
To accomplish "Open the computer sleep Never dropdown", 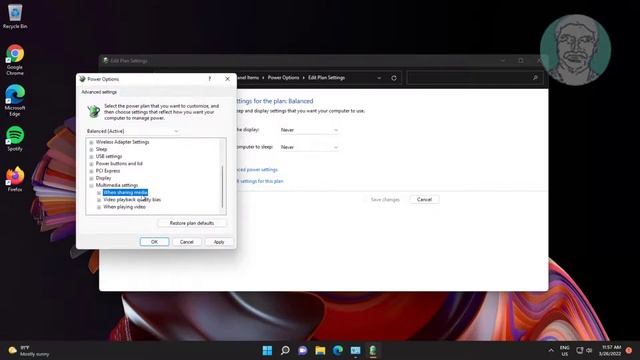I will [x=309, y=147].
